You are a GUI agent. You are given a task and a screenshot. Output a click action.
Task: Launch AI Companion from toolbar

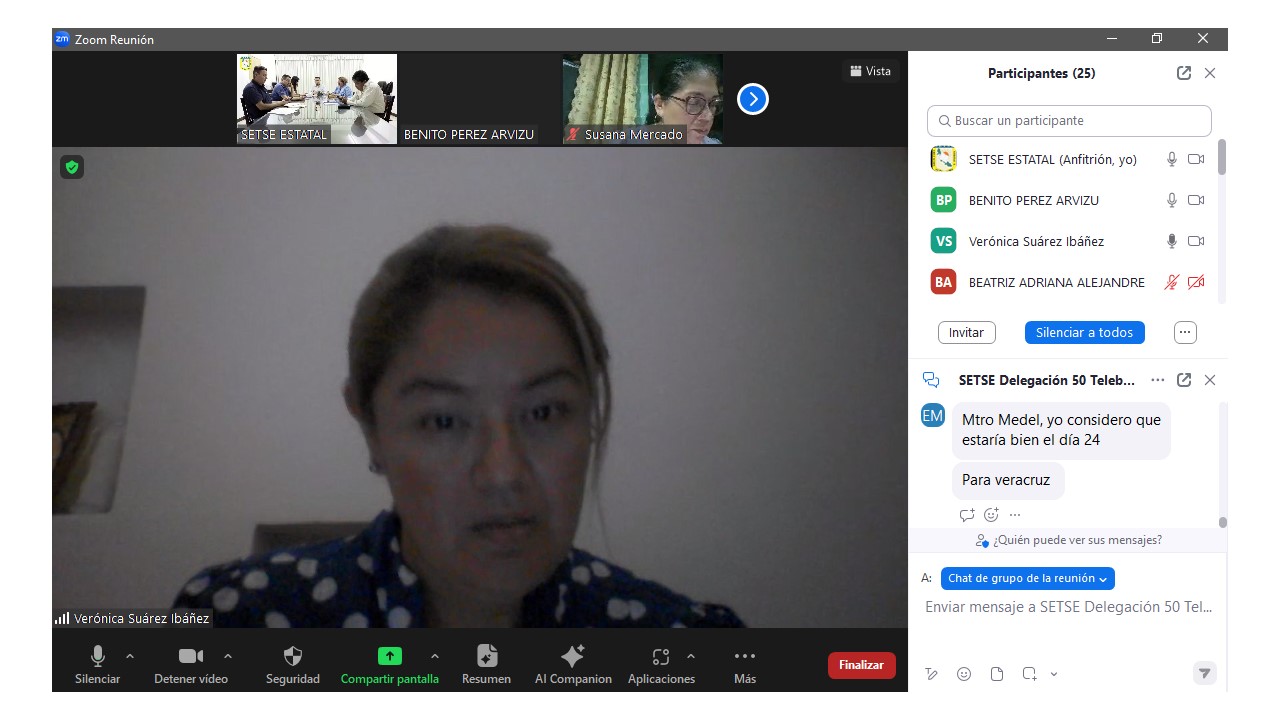pyautogui.click(x=572, y=664)
